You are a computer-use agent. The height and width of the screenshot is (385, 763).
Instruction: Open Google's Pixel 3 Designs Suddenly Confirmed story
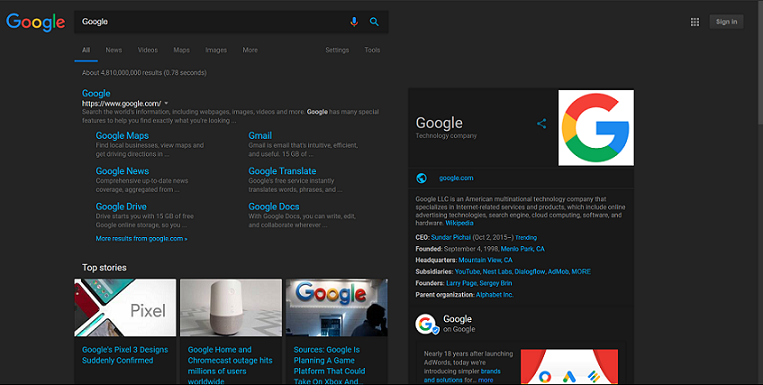tap(125, 355)
